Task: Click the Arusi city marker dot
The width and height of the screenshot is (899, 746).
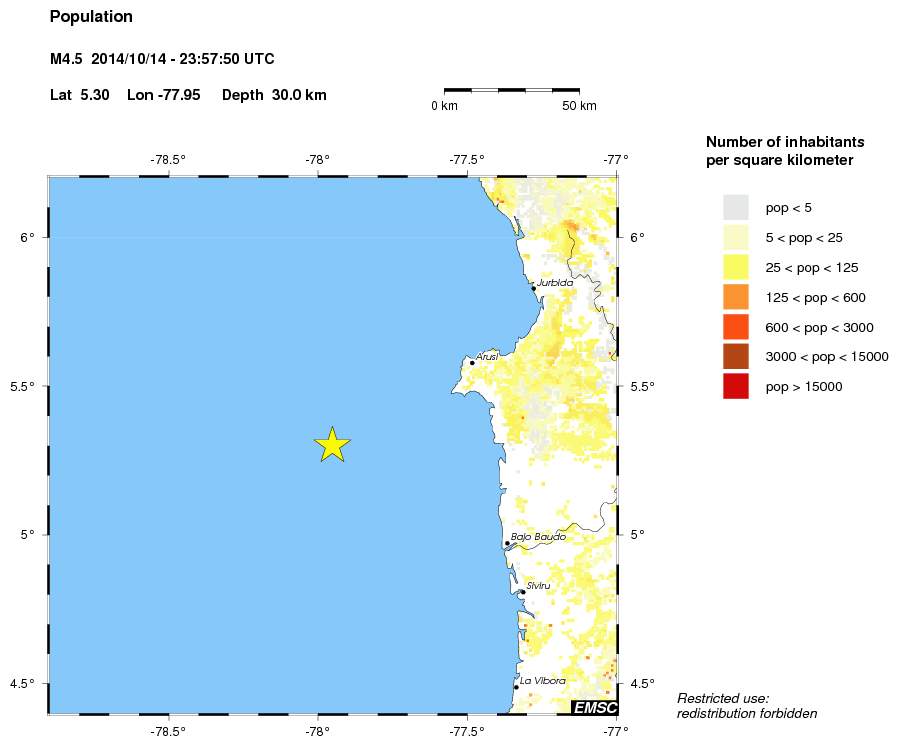Action: [x=472, y=362]
